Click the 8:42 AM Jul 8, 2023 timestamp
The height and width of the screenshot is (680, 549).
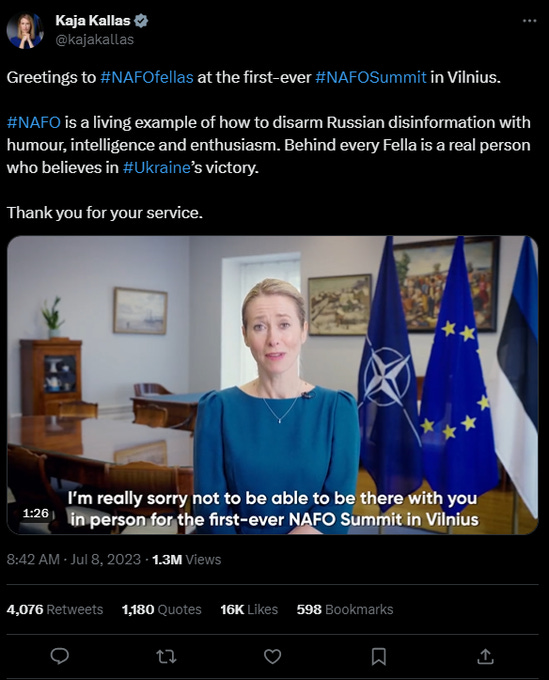tap(74, 559)
